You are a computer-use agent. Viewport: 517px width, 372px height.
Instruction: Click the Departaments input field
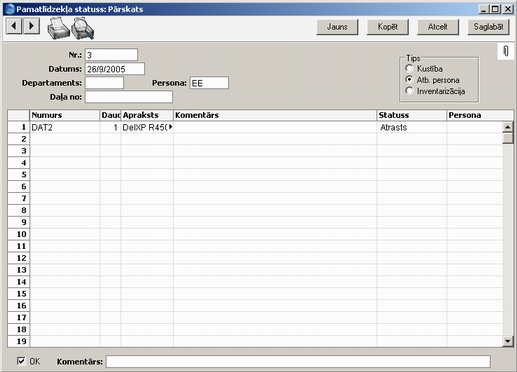(104, 83)
